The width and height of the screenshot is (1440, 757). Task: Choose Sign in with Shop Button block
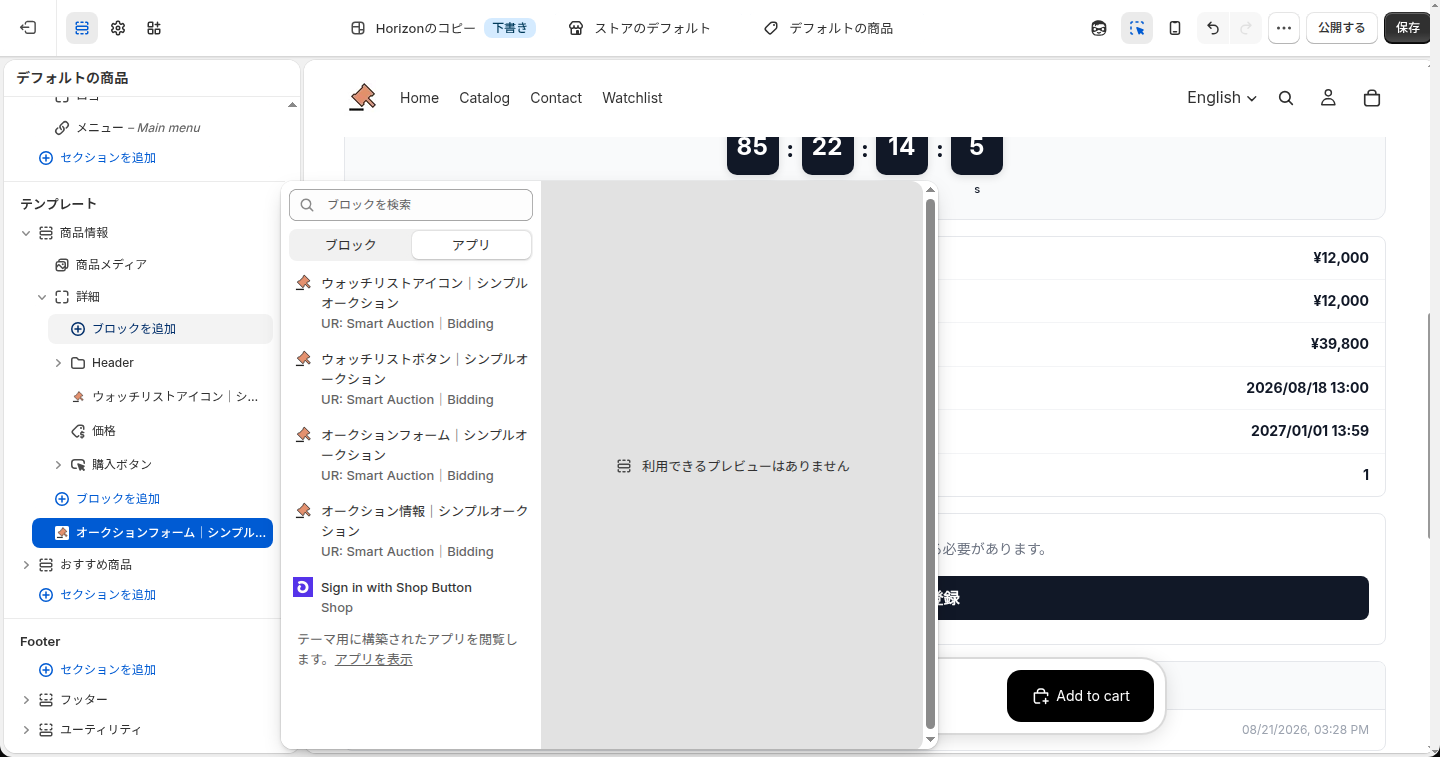point(411,597)
